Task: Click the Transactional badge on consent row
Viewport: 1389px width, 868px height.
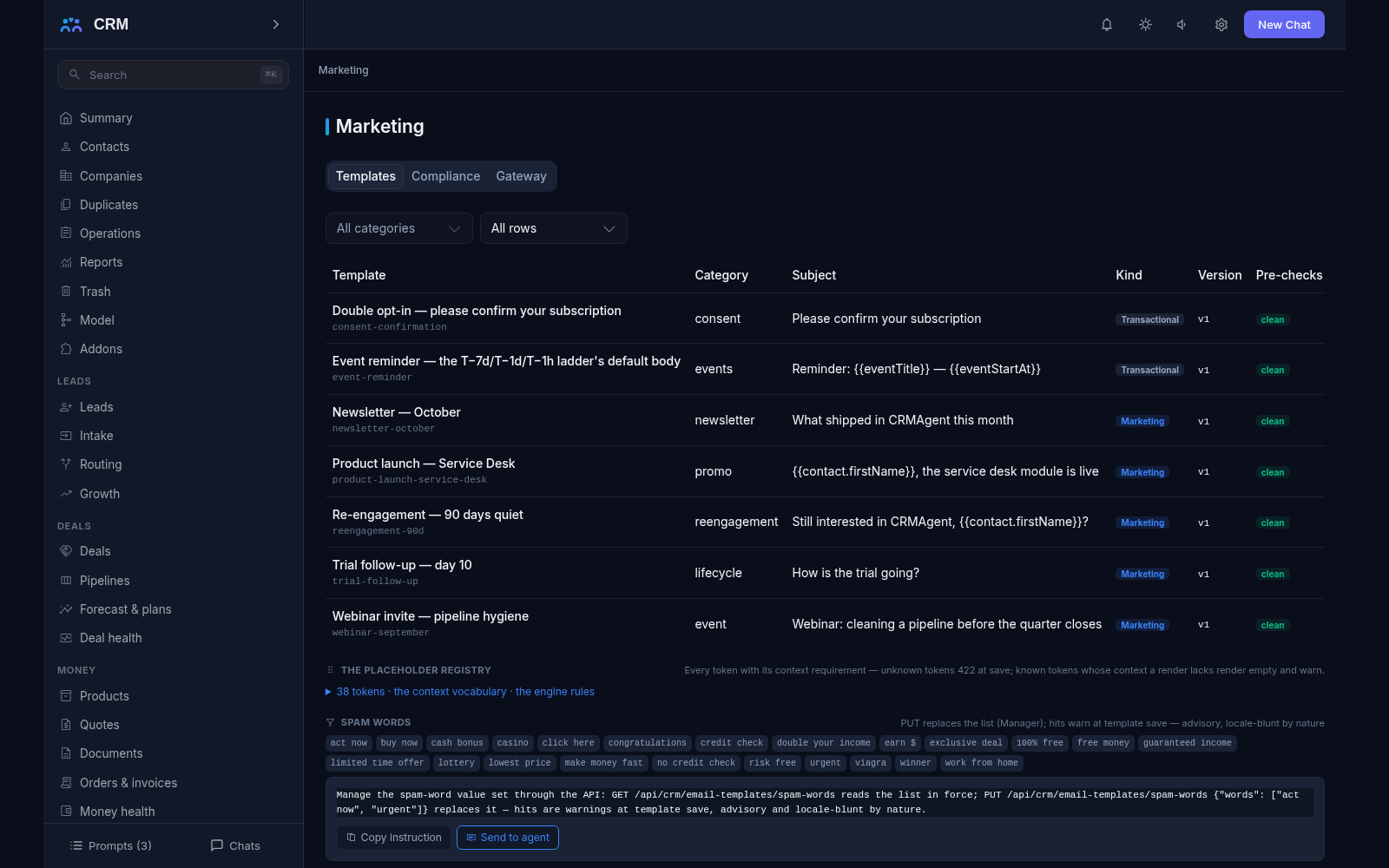Action: coord(1149,319)
